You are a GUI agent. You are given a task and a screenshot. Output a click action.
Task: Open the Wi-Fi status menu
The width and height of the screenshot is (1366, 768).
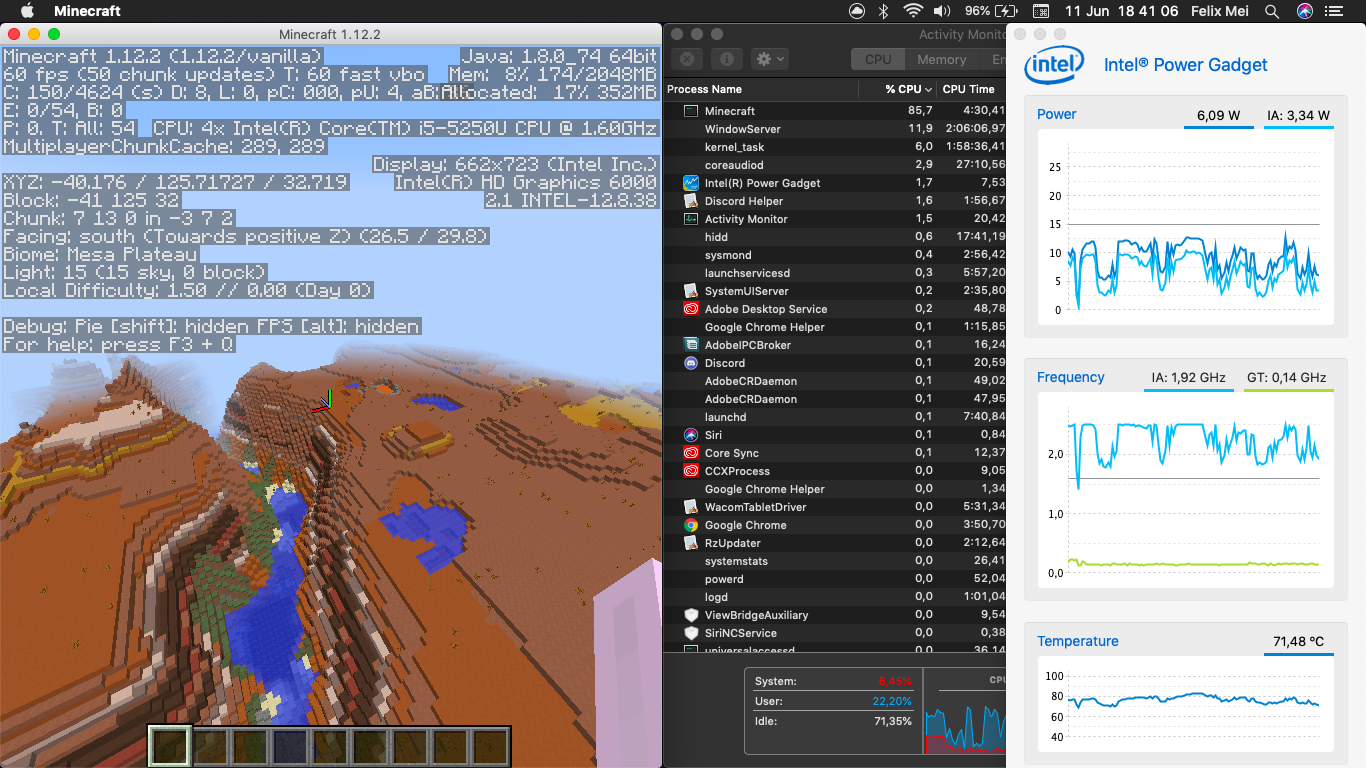pos(912,11)
